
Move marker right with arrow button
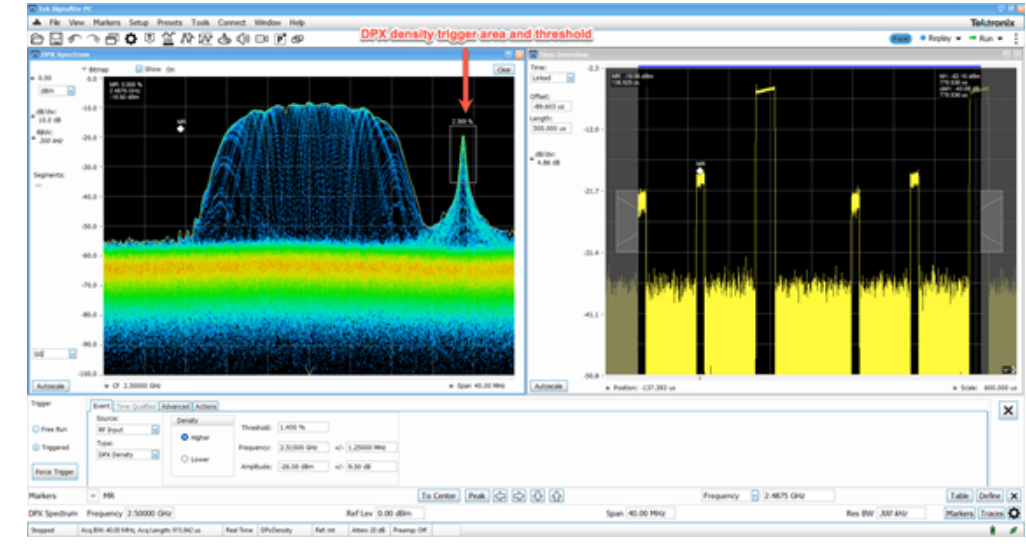519,496
